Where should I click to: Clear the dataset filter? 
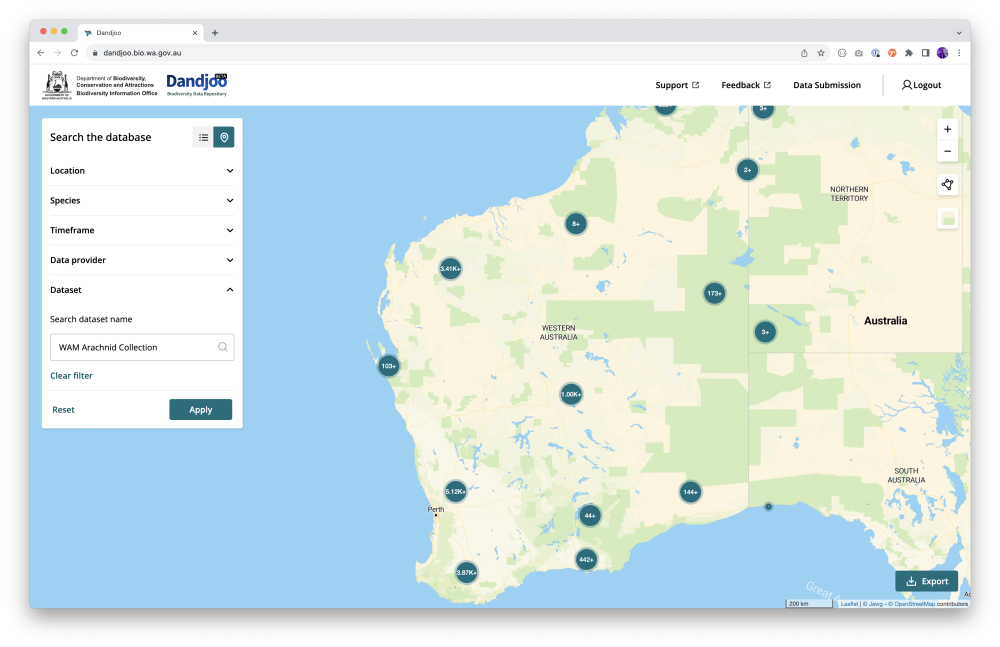(x=71, y=376)
